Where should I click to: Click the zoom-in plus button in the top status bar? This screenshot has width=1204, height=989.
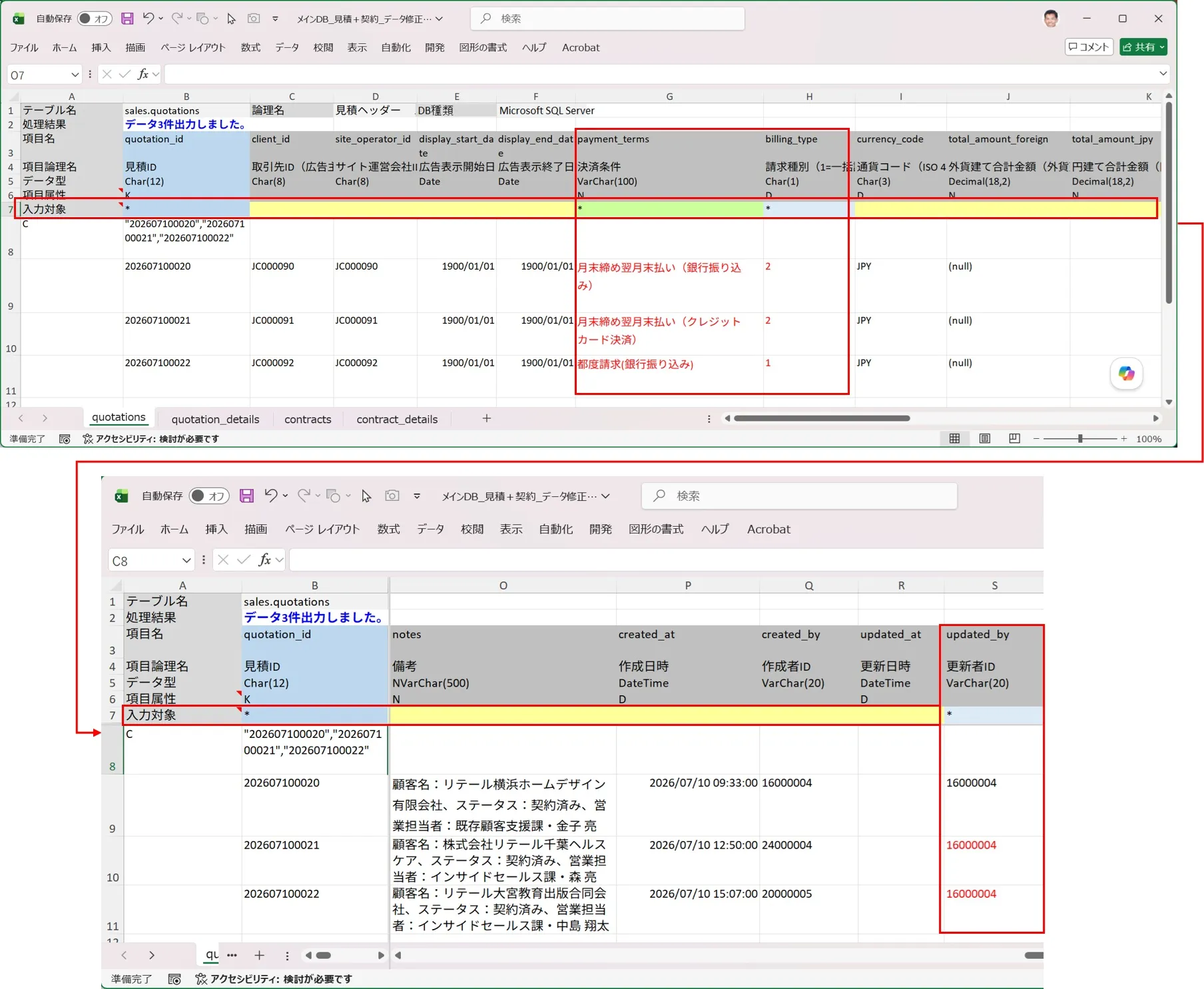tap(1123, 438)
